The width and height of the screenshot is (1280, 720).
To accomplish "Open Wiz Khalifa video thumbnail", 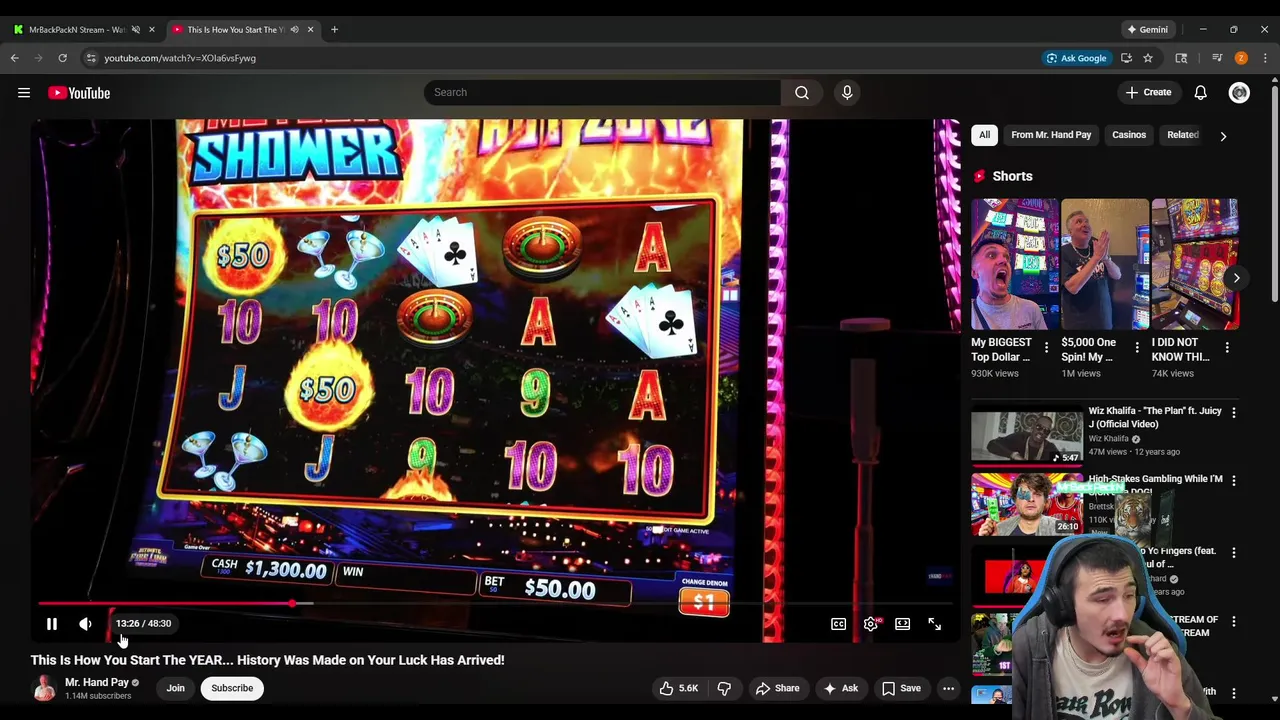I will tap(1027, 436).
